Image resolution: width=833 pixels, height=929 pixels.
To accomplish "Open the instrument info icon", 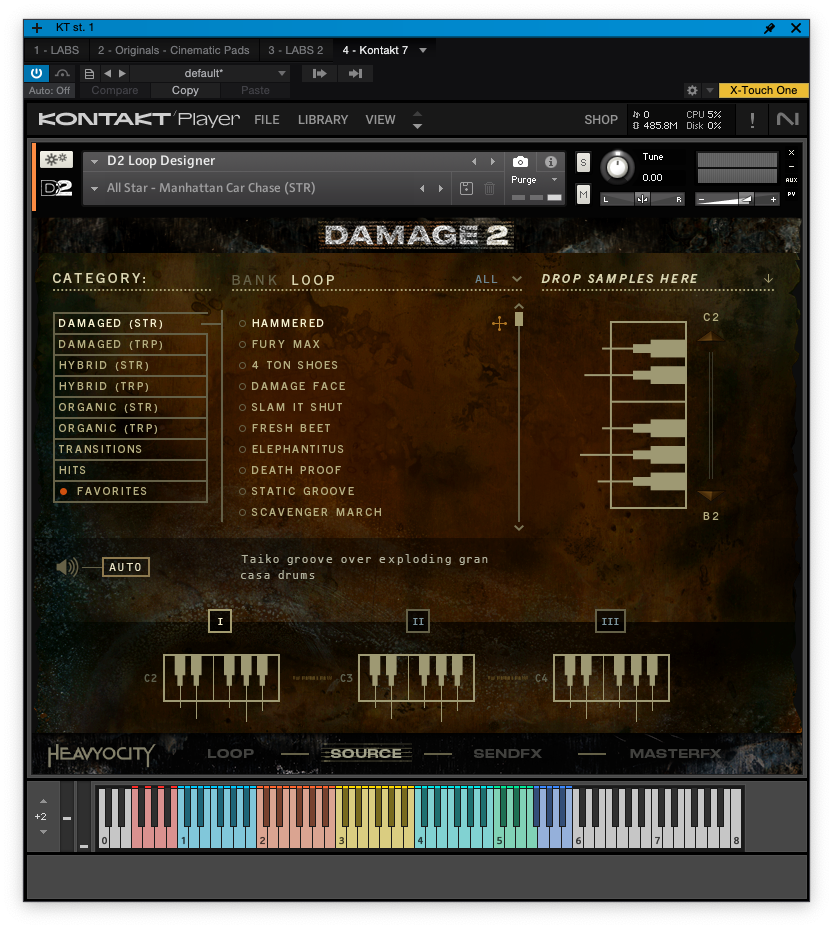I will coord(550,161).
